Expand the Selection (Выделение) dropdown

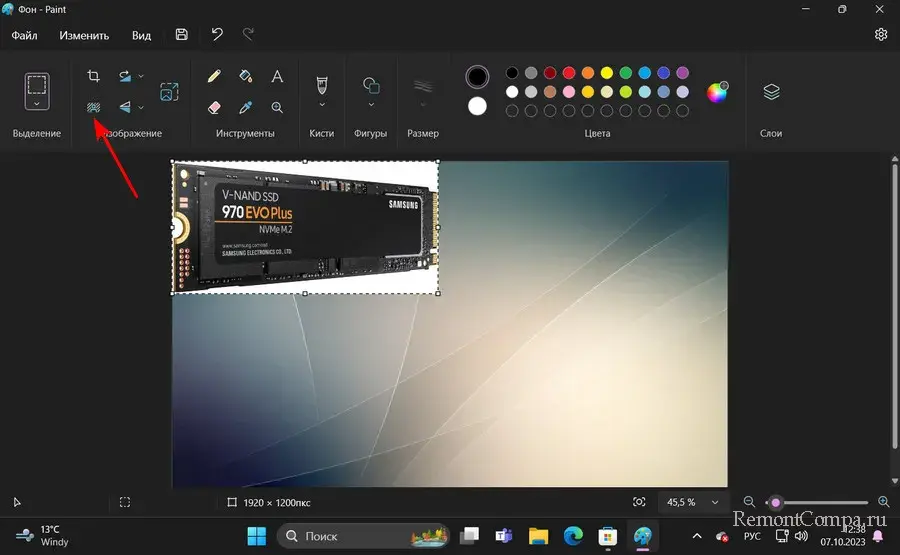37,103
